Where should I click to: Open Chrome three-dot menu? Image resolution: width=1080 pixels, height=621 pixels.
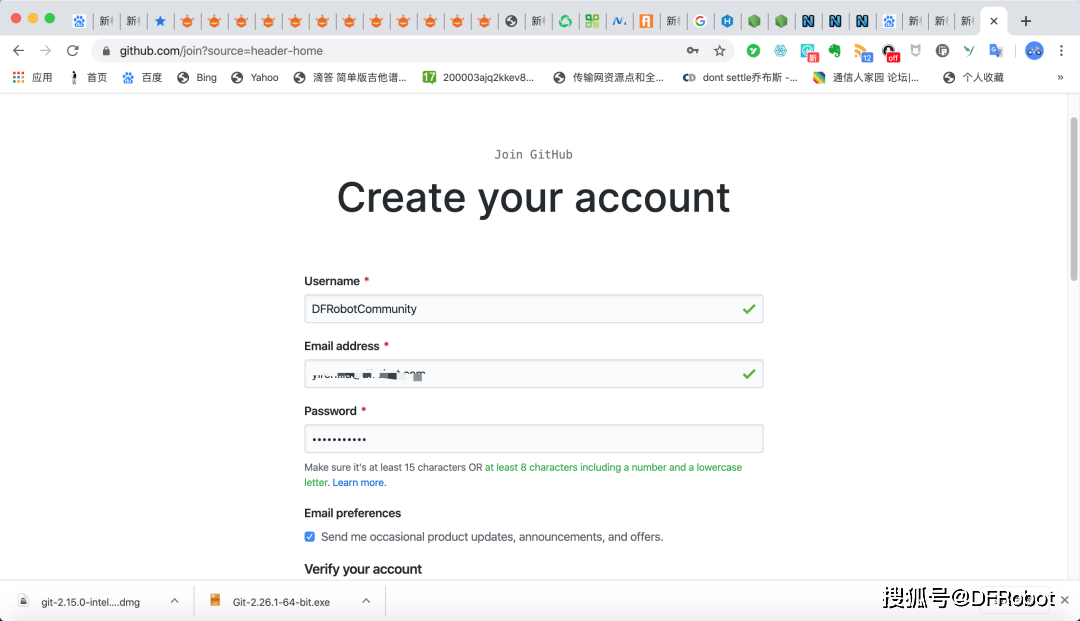pyautogui.click(x=1061, y=50)
